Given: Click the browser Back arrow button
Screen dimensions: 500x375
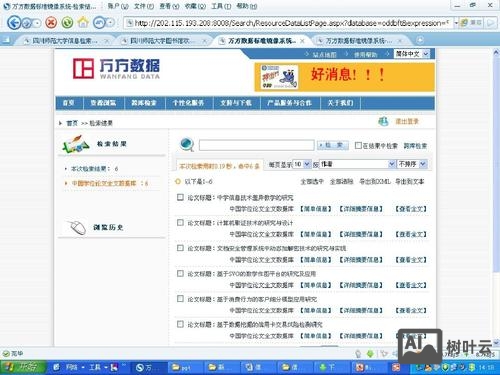Looking at the screenshot, I should tap(14, 23).
